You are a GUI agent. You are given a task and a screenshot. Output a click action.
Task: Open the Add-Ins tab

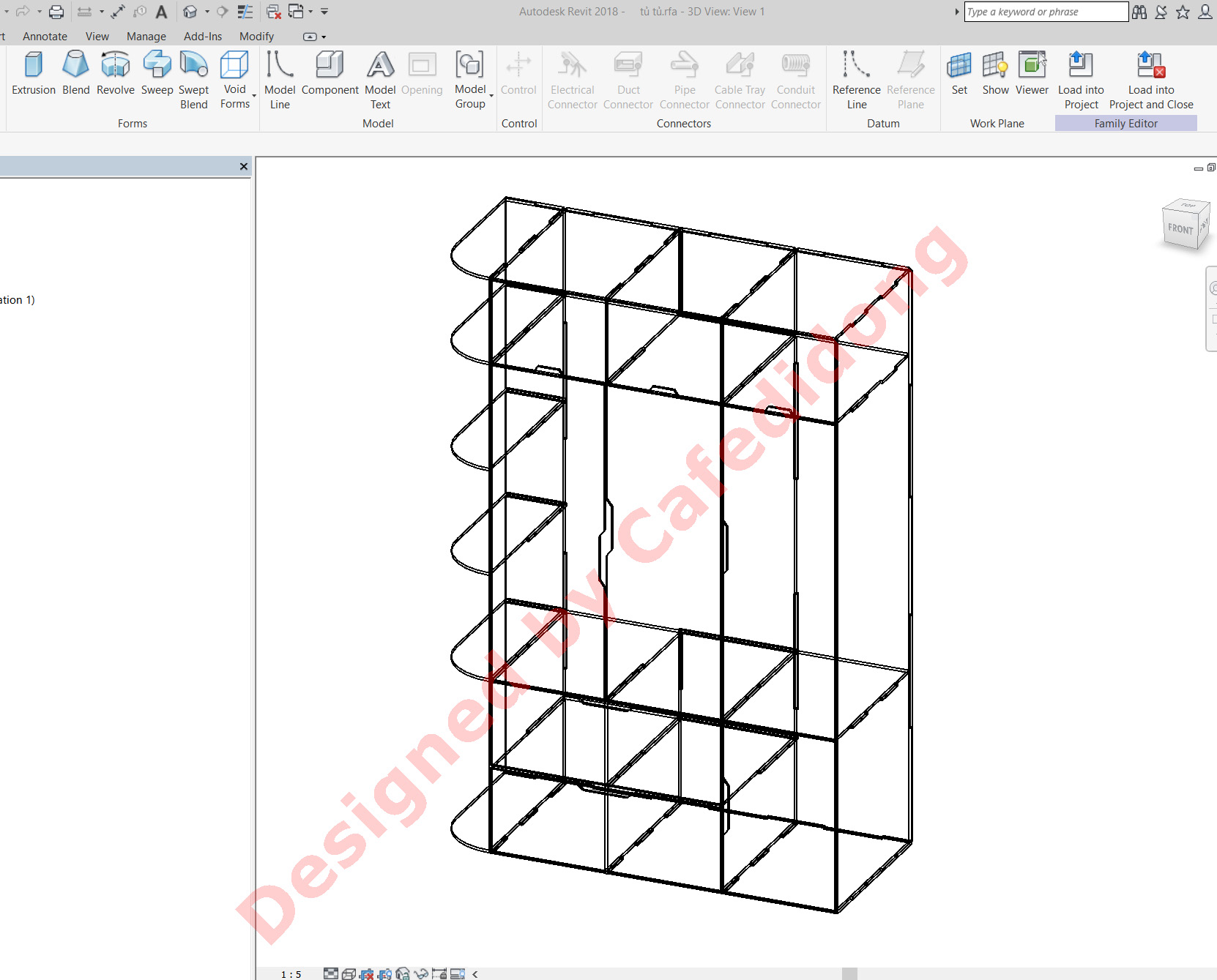click(202, 37)
